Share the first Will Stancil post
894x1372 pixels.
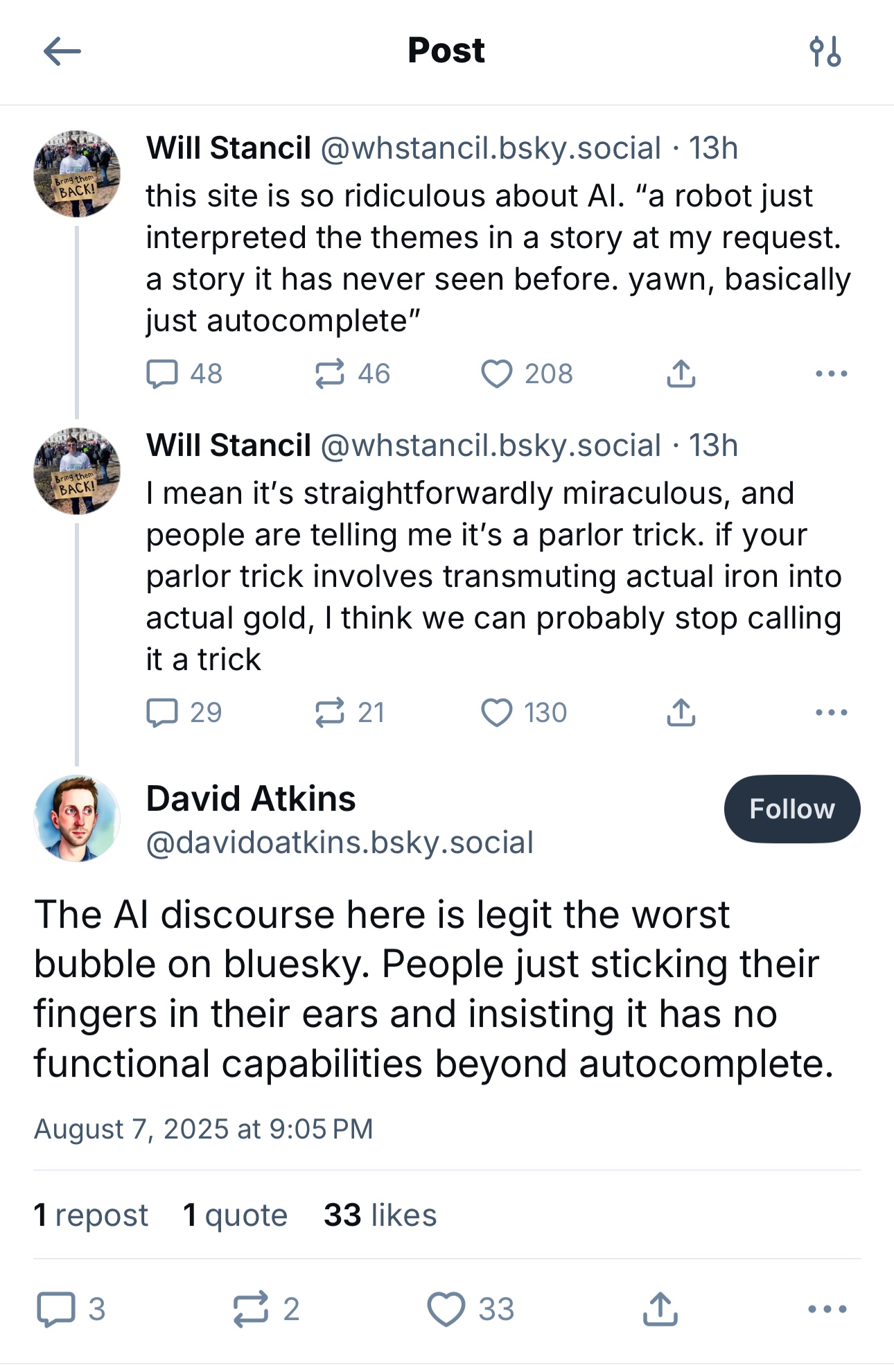681,373
